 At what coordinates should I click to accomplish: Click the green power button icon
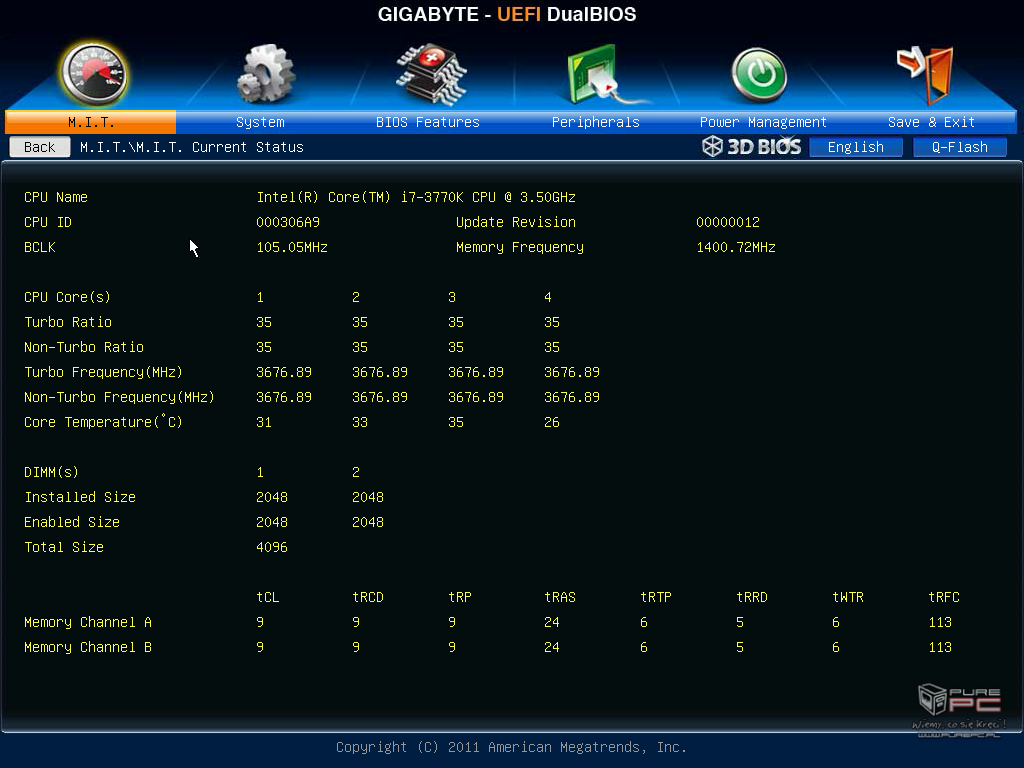click(x=759, y=76)
